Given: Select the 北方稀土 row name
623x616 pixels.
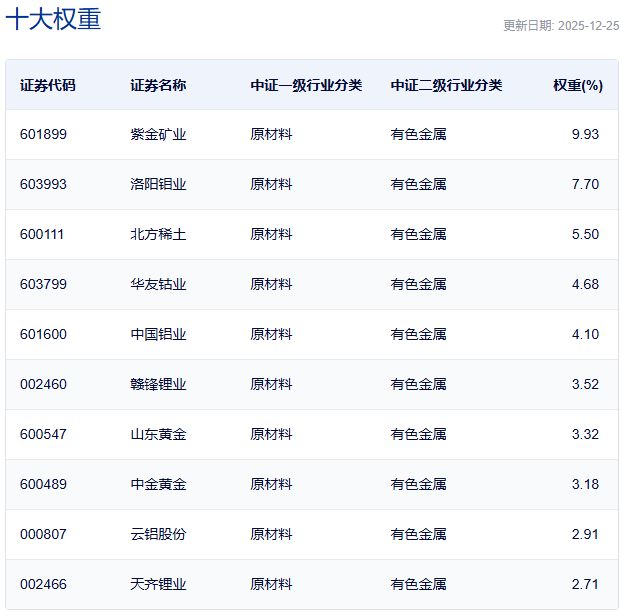Looking at the screenshot, I should pos(158,234).
